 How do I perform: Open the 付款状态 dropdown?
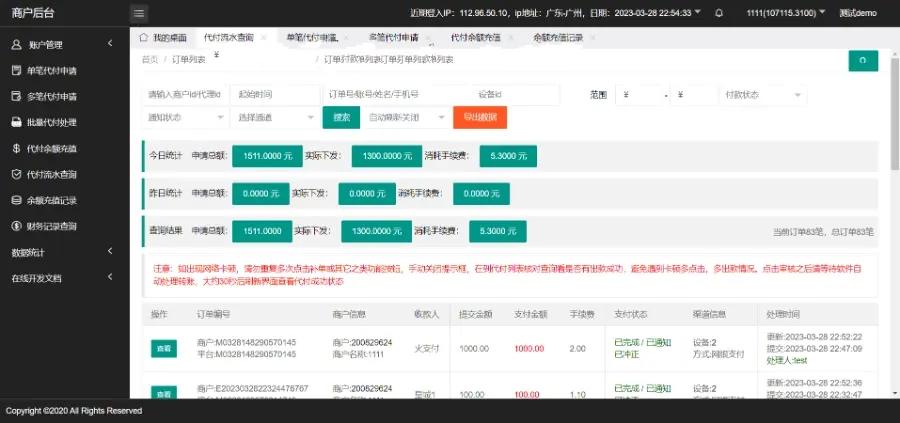pos(763,95)
